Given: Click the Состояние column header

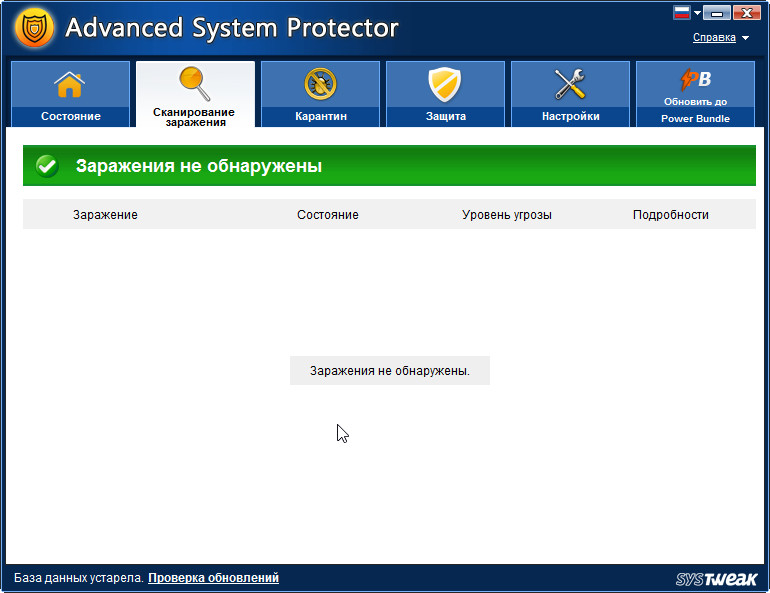Looking at the screenshot, I should pyautogui.click(x=328, y=215).
